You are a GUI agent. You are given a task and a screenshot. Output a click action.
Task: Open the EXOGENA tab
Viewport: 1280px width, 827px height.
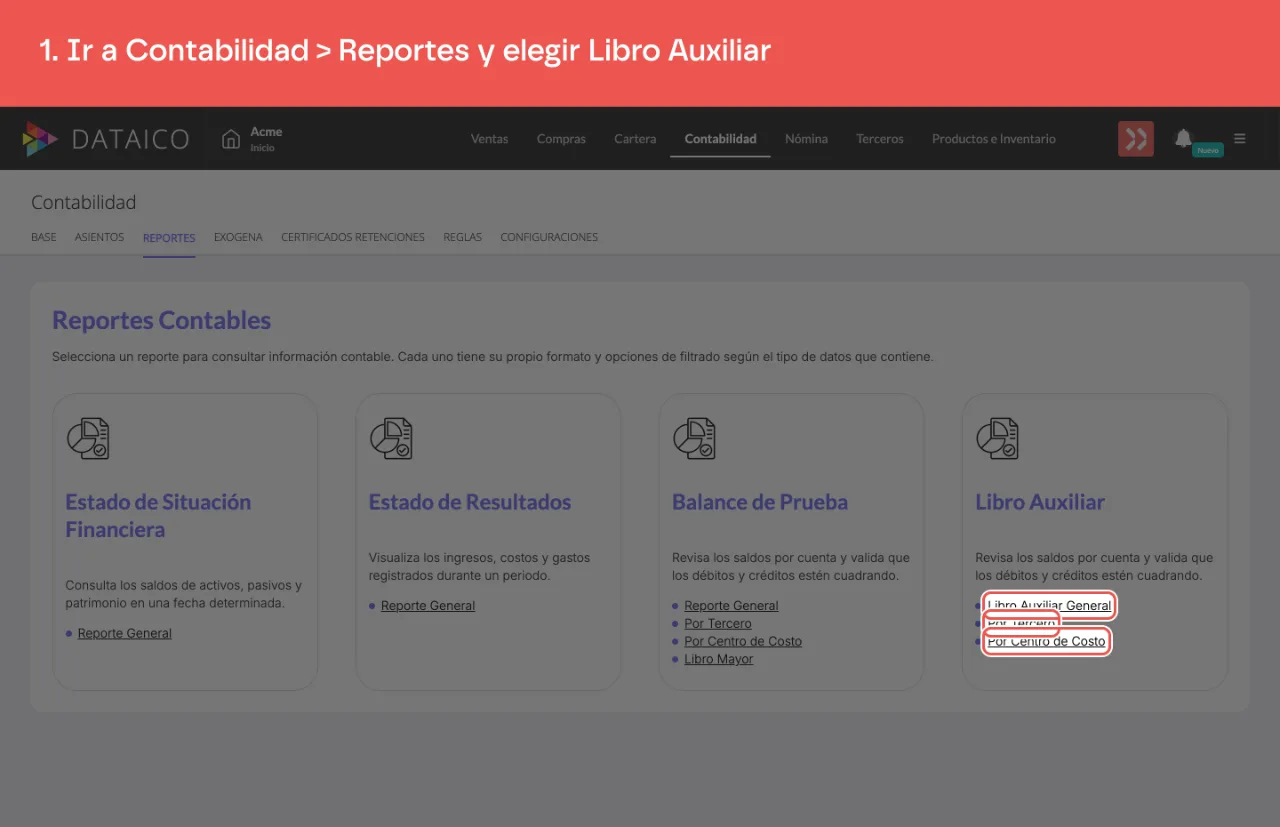click(238, 238)
